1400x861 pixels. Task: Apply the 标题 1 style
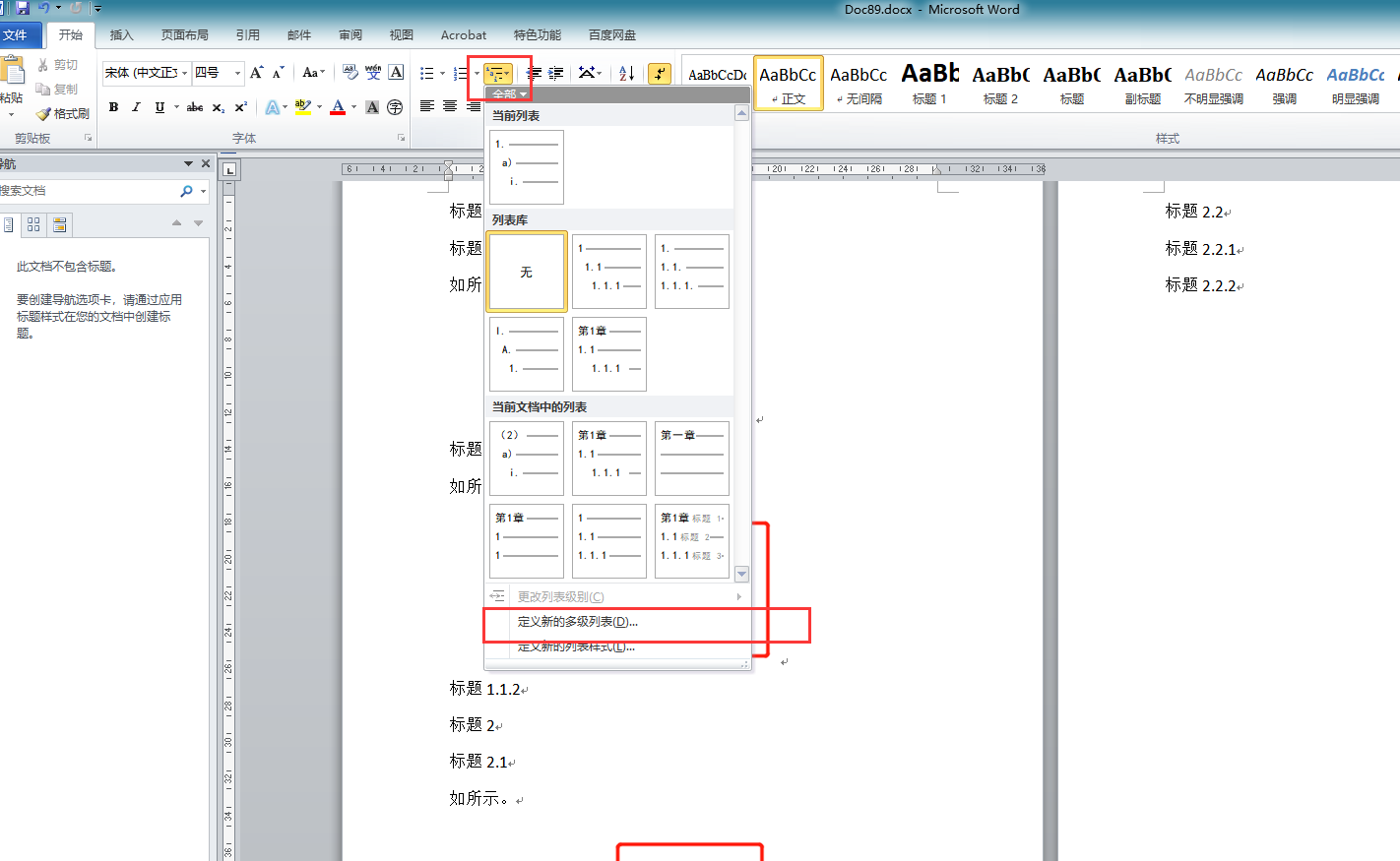click(929, 84)
